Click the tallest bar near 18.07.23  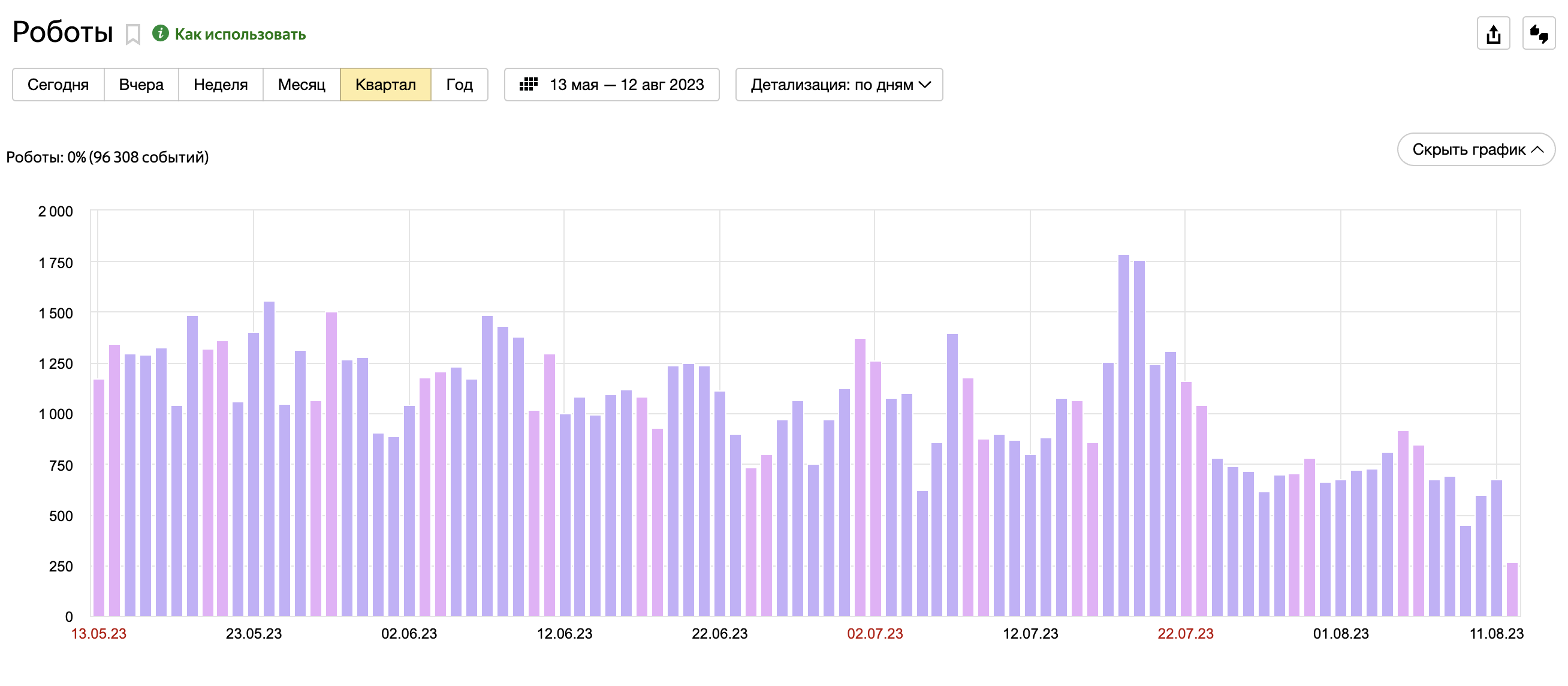[1123, 435]
